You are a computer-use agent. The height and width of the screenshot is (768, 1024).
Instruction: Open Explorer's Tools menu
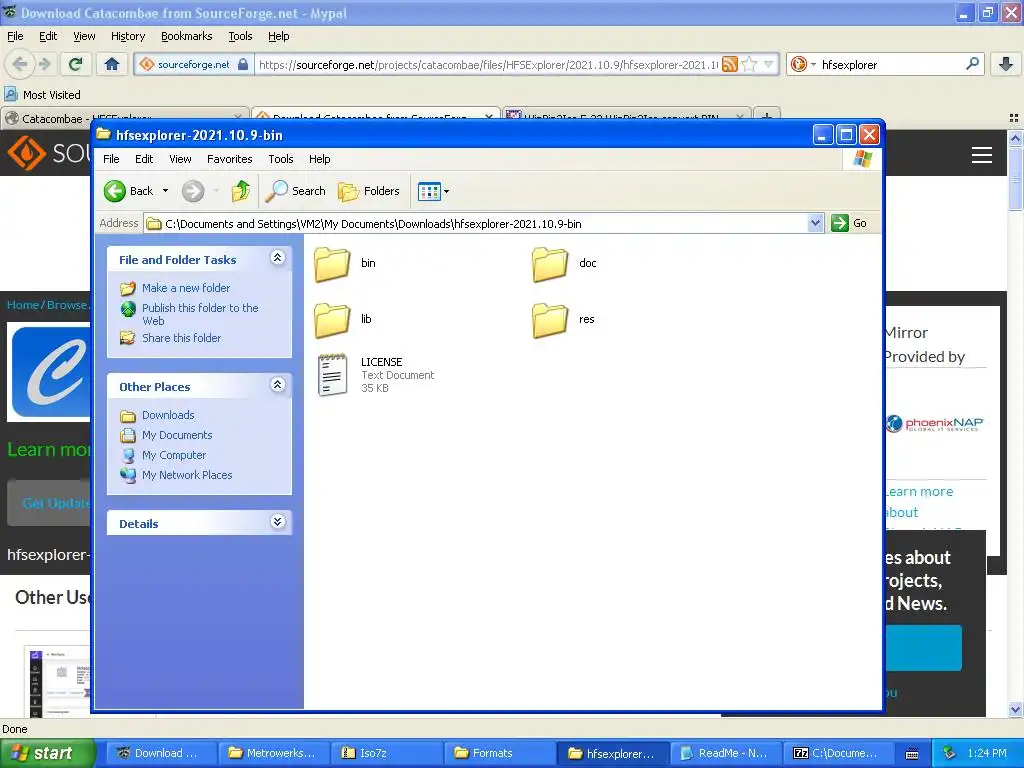(281, 159)
